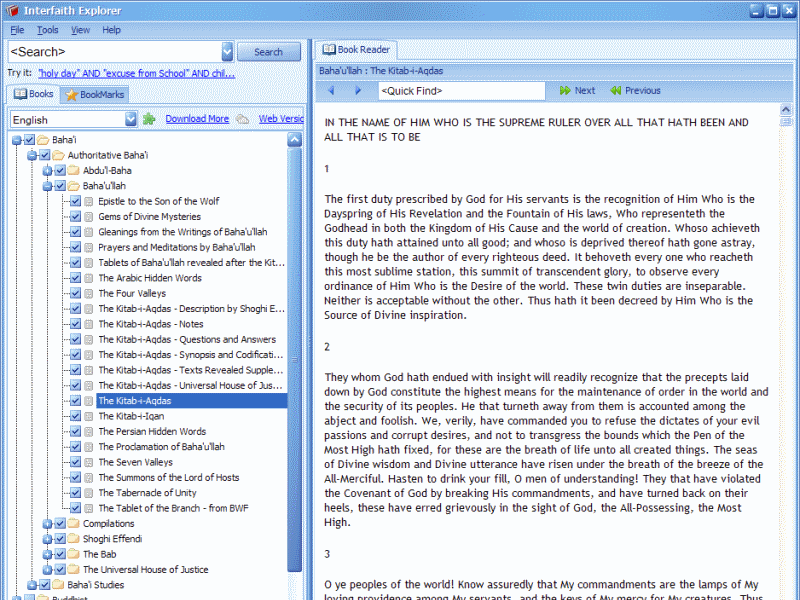Focus the Quick Find input field

pyautogui.click(x=462, y=91)
